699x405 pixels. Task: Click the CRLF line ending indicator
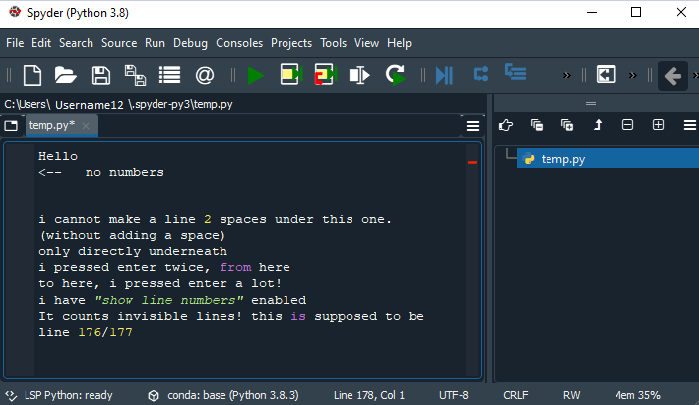point(516,395)
